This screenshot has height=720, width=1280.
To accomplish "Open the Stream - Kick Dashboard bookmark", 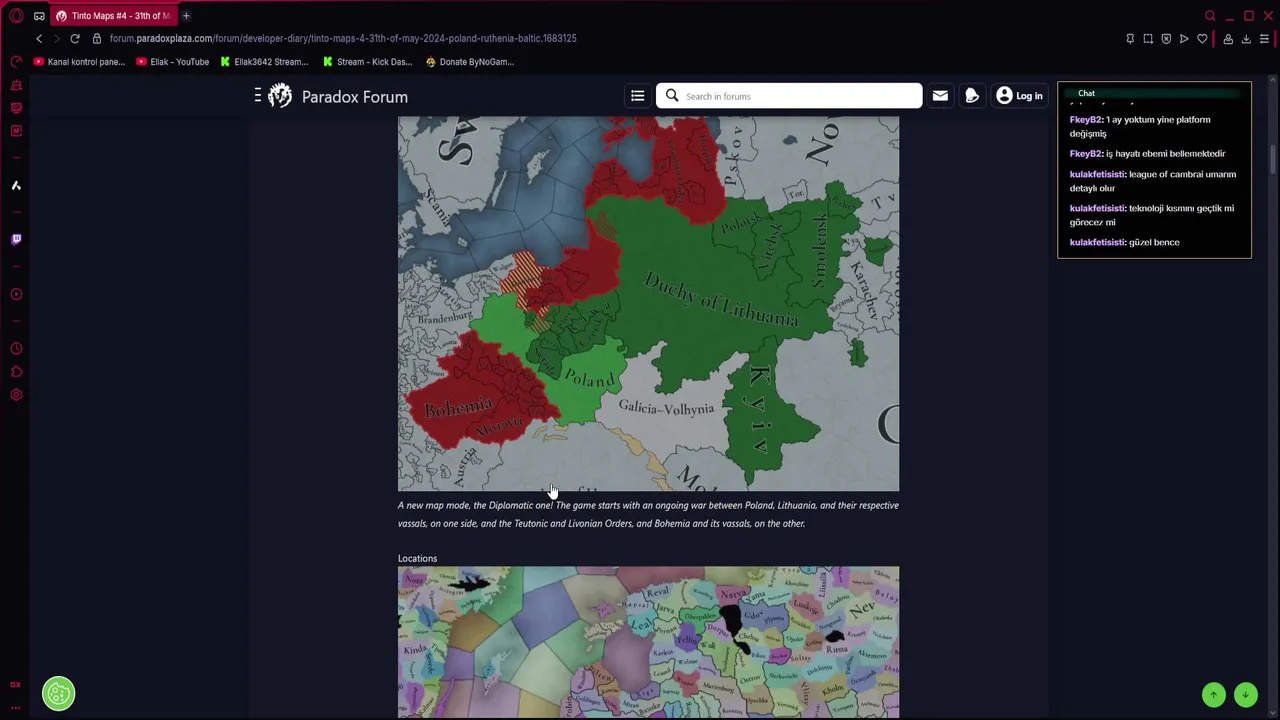I will [x=367, y=62].
